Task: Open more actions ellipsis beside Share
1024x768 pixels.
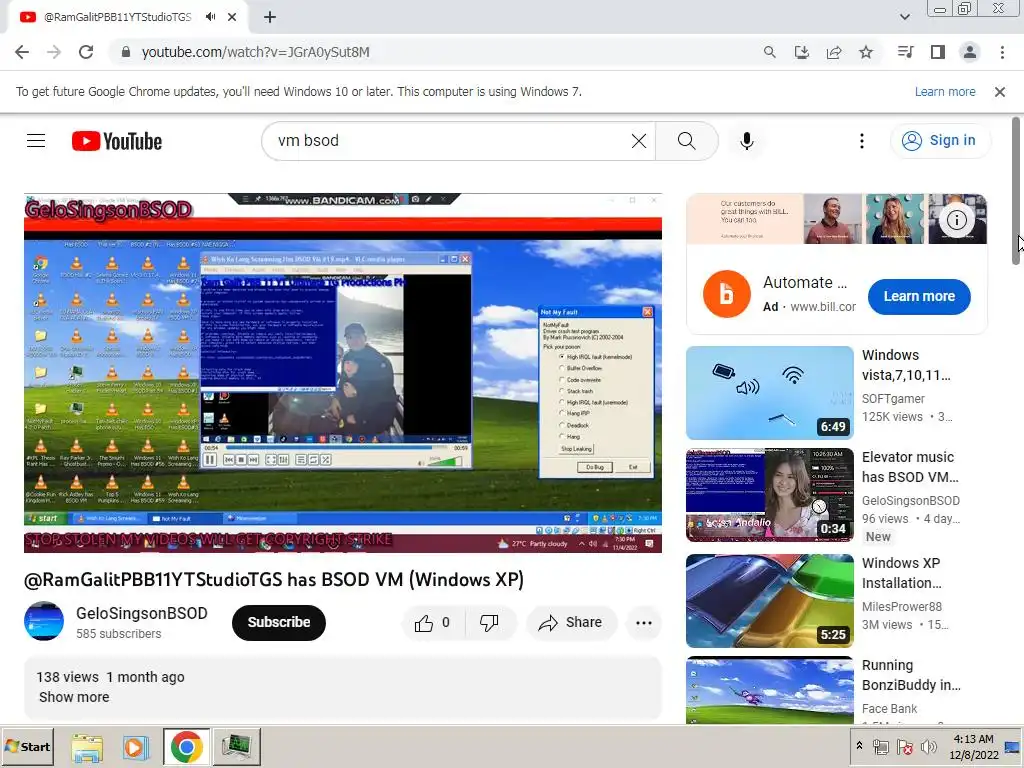Action: point(643,623)
